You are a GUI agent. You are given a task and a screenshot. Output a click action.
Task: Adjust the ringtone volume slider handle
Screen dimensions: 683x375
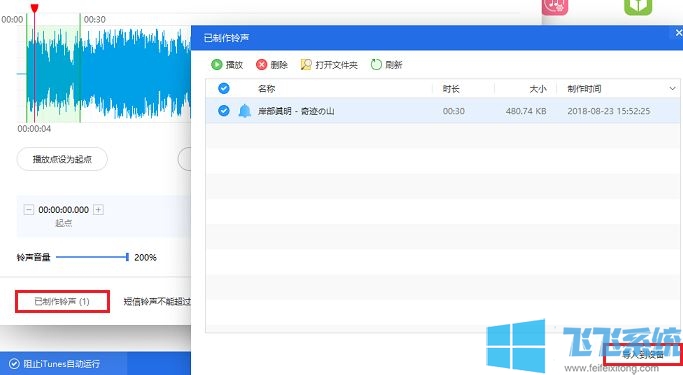pos(127,257)
